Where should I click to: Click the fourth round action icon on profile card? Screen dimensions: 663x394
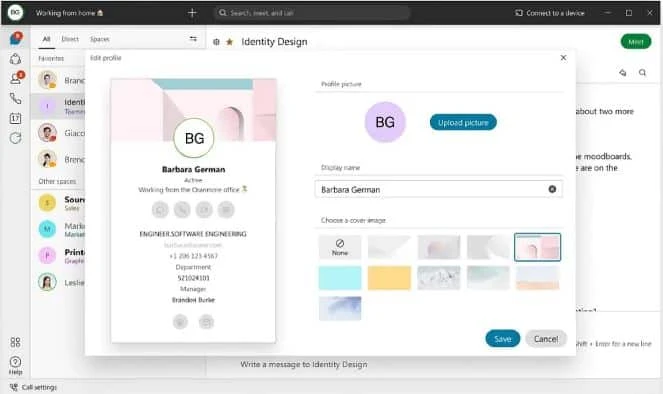pos(226,209)
